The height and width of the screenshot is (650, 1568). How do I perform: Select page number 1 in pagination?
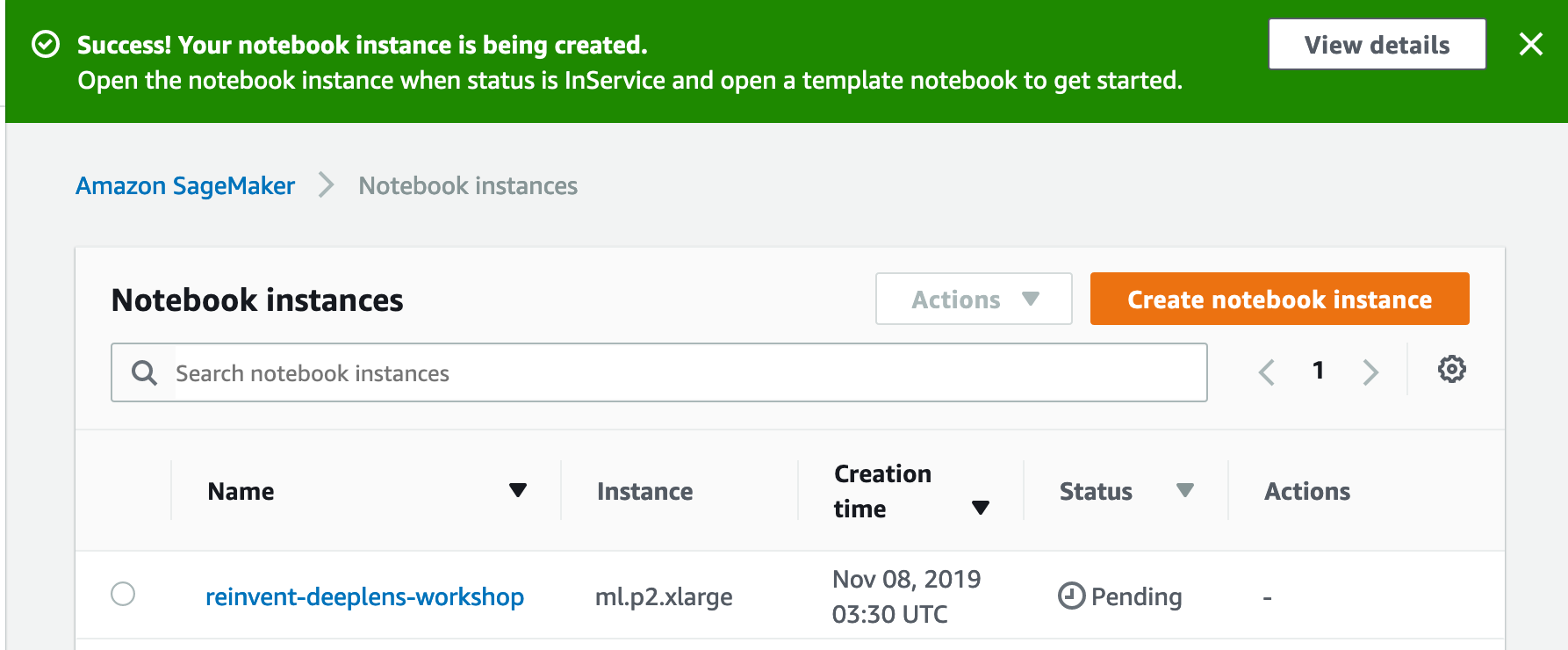pyautogui.click(x=1318, y=371)
